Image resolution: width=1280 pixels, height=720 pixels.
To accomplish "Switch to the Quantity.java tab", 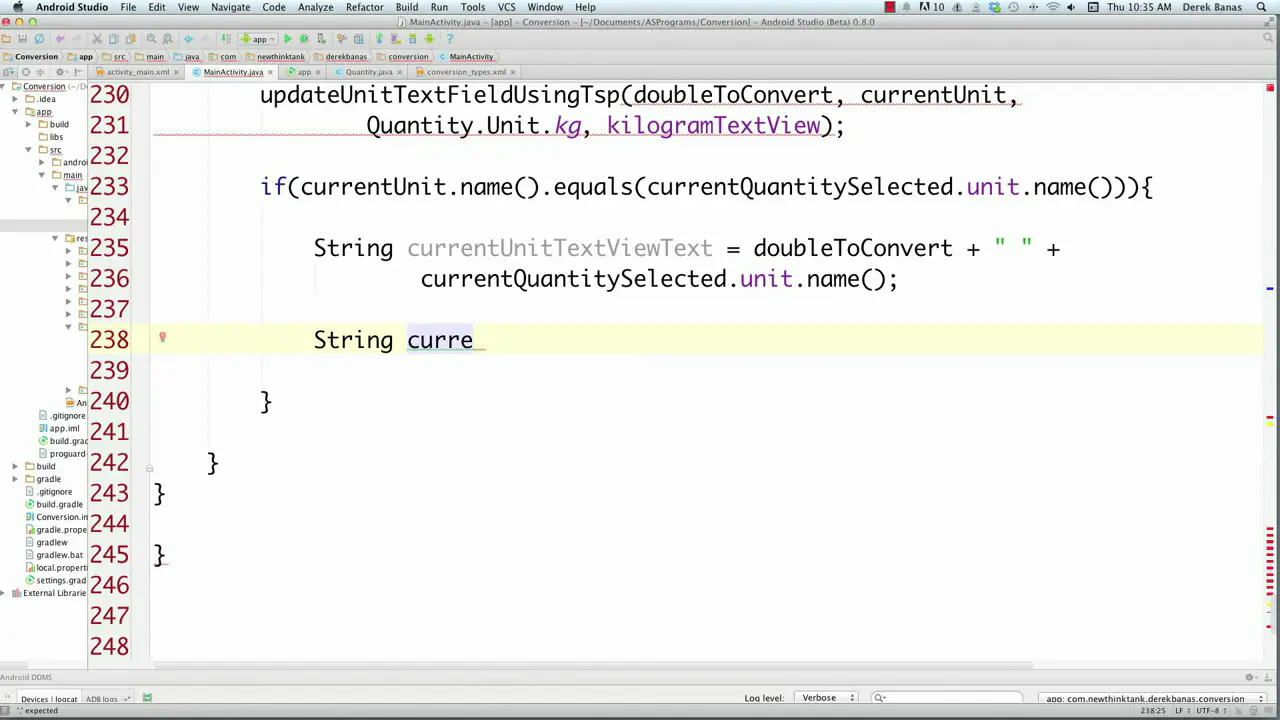I will pos(369,71).
